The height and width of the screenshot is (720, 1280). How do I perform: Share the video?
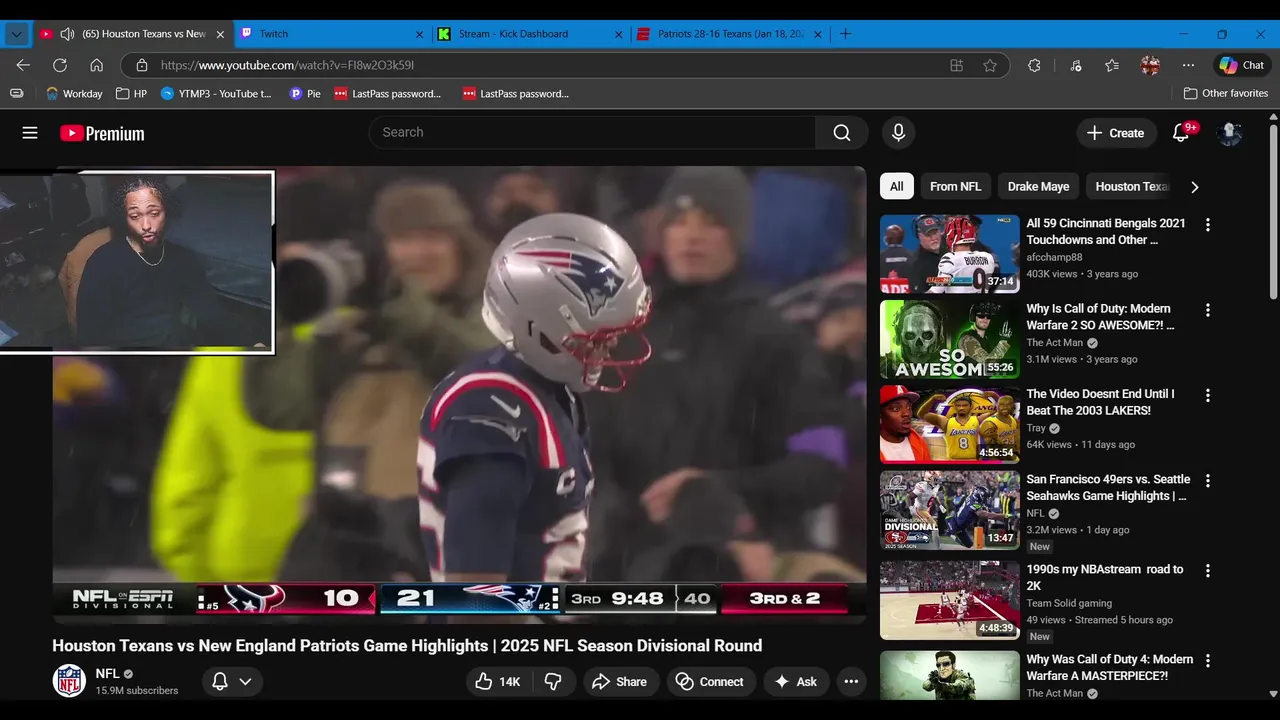tap(619, 682)
